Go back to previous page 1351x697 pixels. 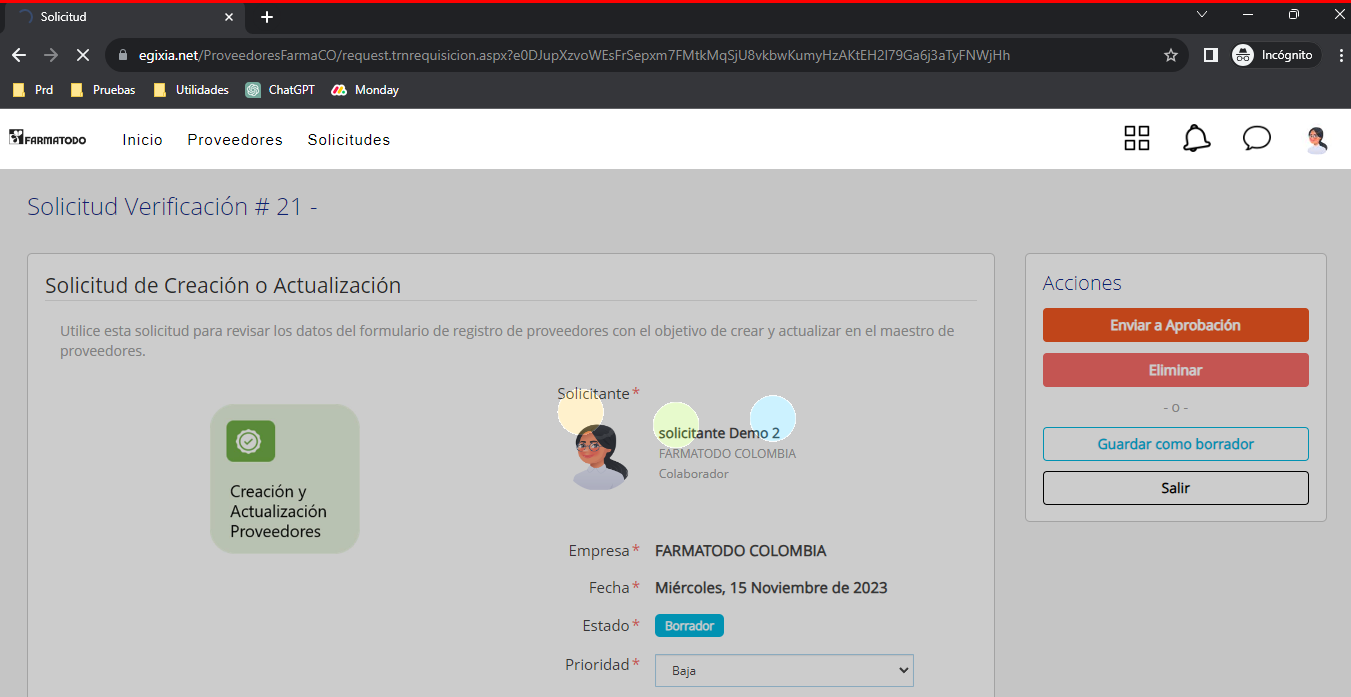coord(19,55)
